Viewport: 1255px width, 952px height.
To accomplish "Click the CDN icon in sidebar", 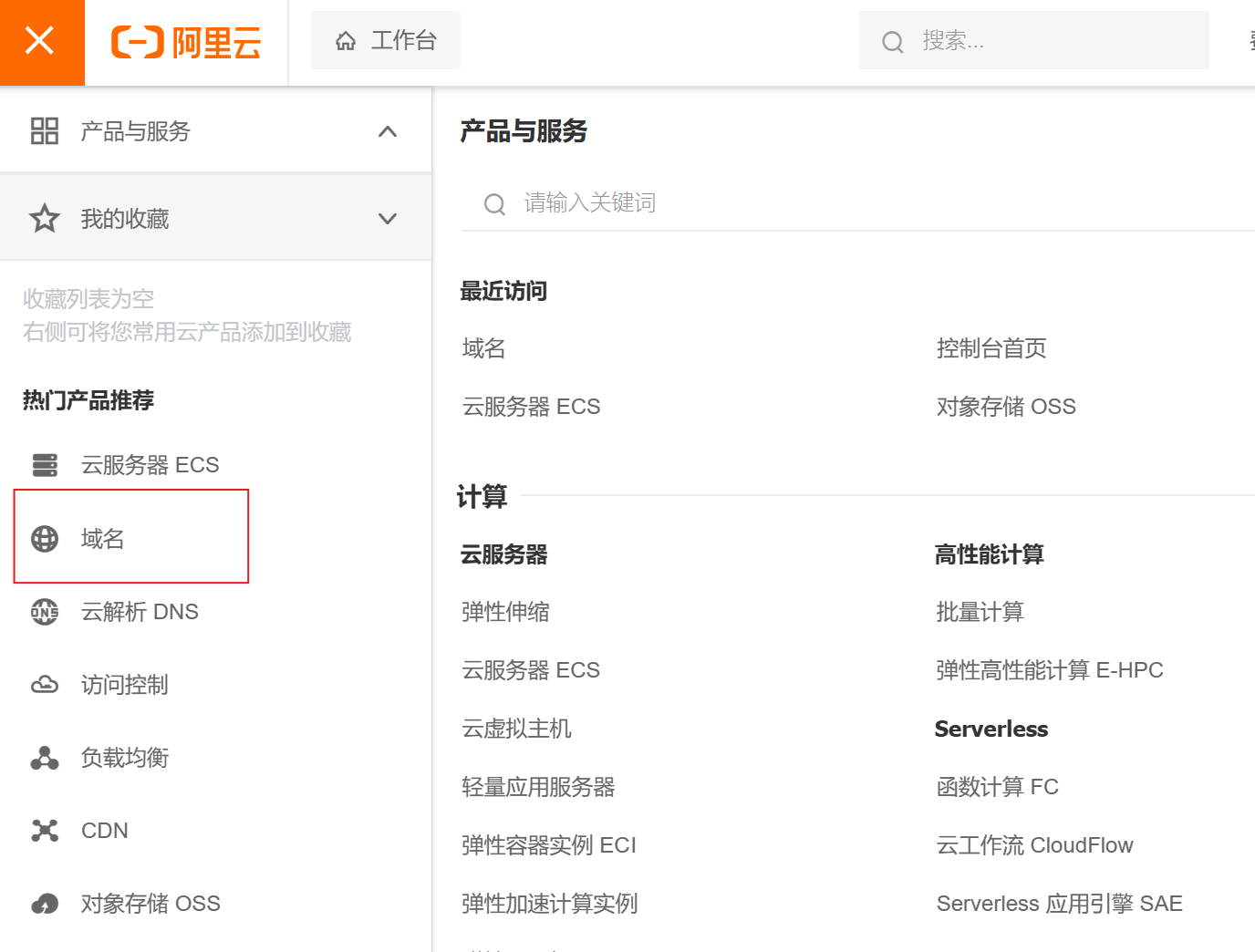I will (45, 831).
